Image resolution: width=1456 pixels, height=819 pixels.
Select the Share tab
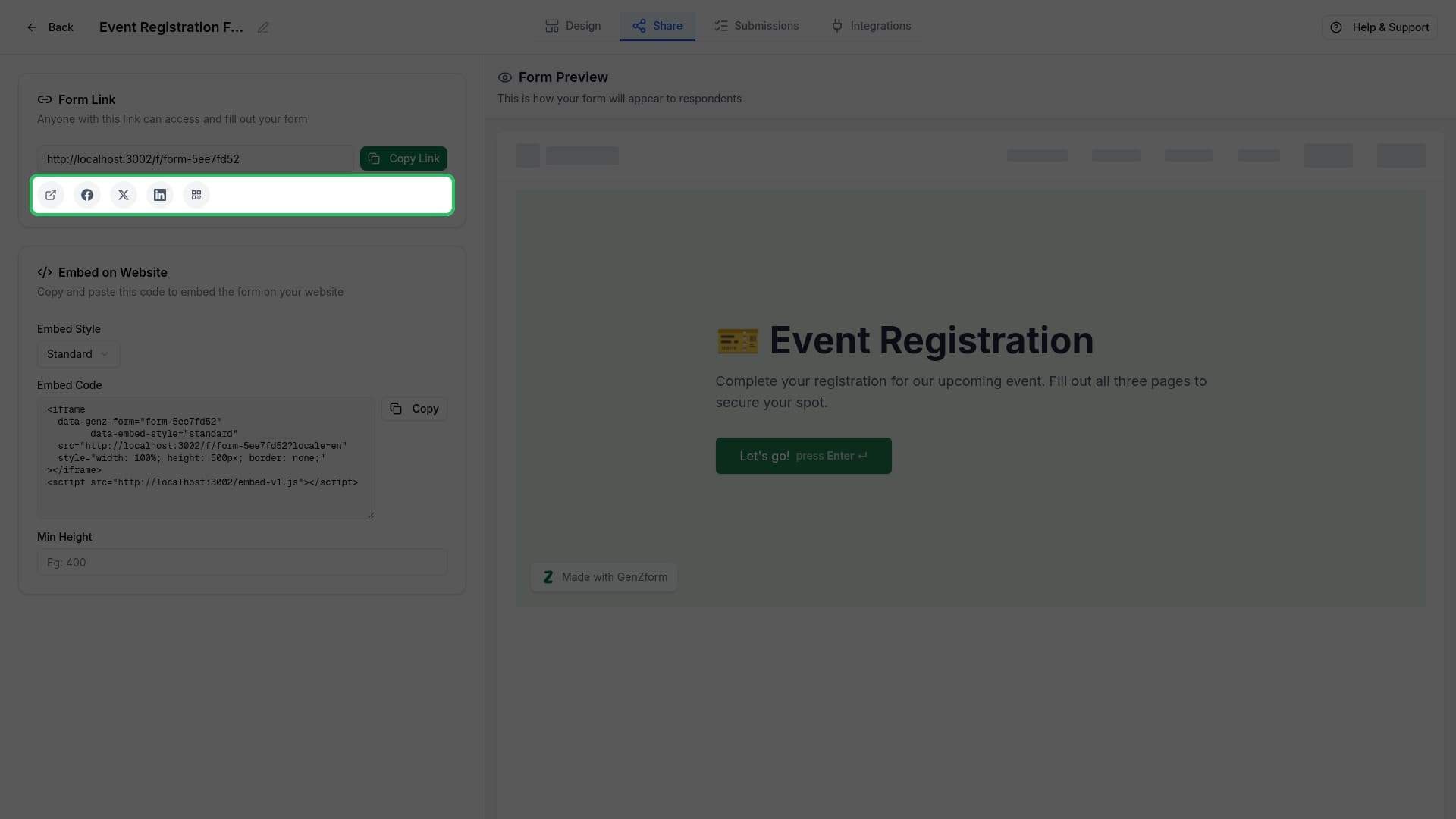(657, 26)
